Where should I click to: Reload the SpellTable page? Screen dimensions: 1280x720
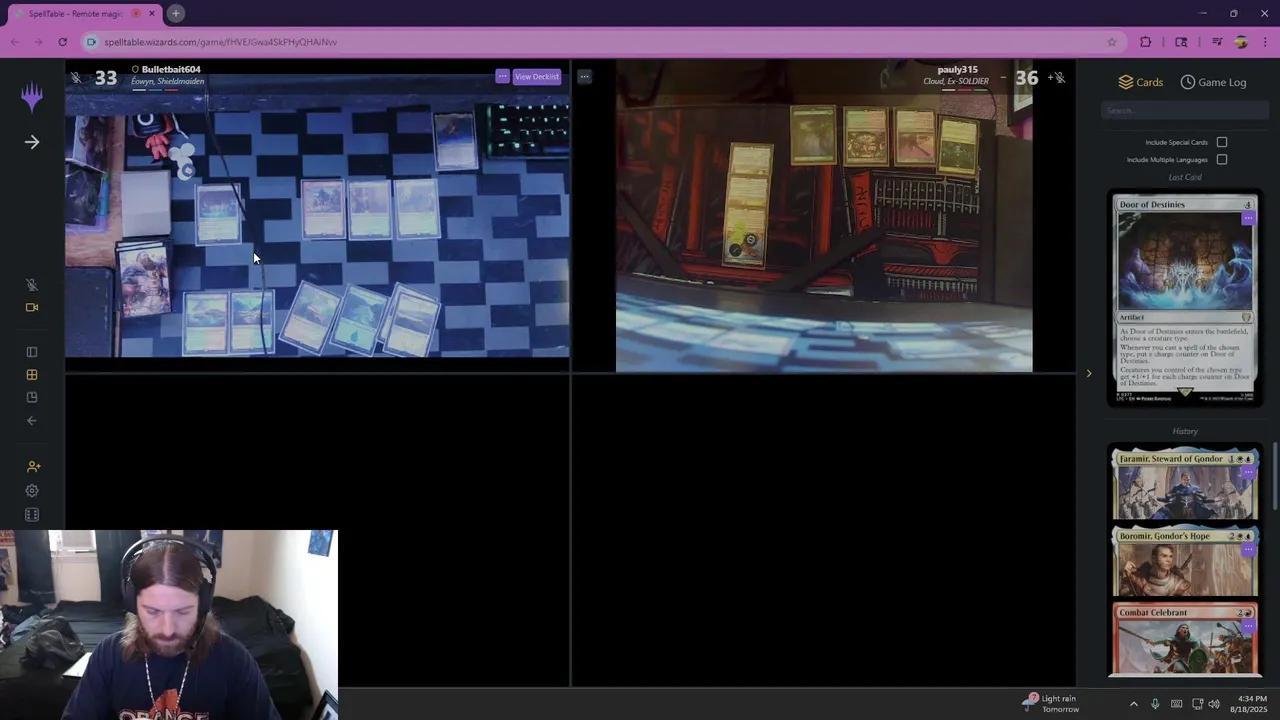click(x=62, y=42)
